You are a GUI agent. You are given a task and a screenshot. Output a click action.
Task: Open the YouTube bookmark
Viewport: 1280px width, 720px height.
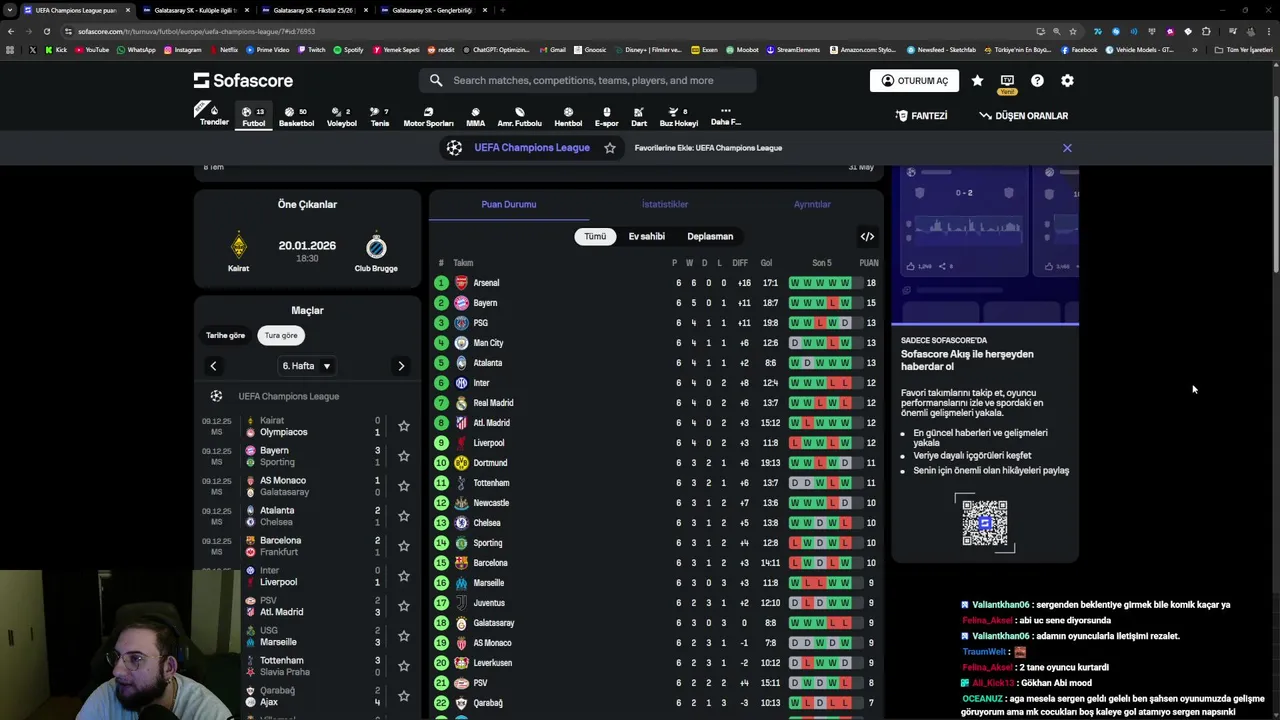point(92,50)
